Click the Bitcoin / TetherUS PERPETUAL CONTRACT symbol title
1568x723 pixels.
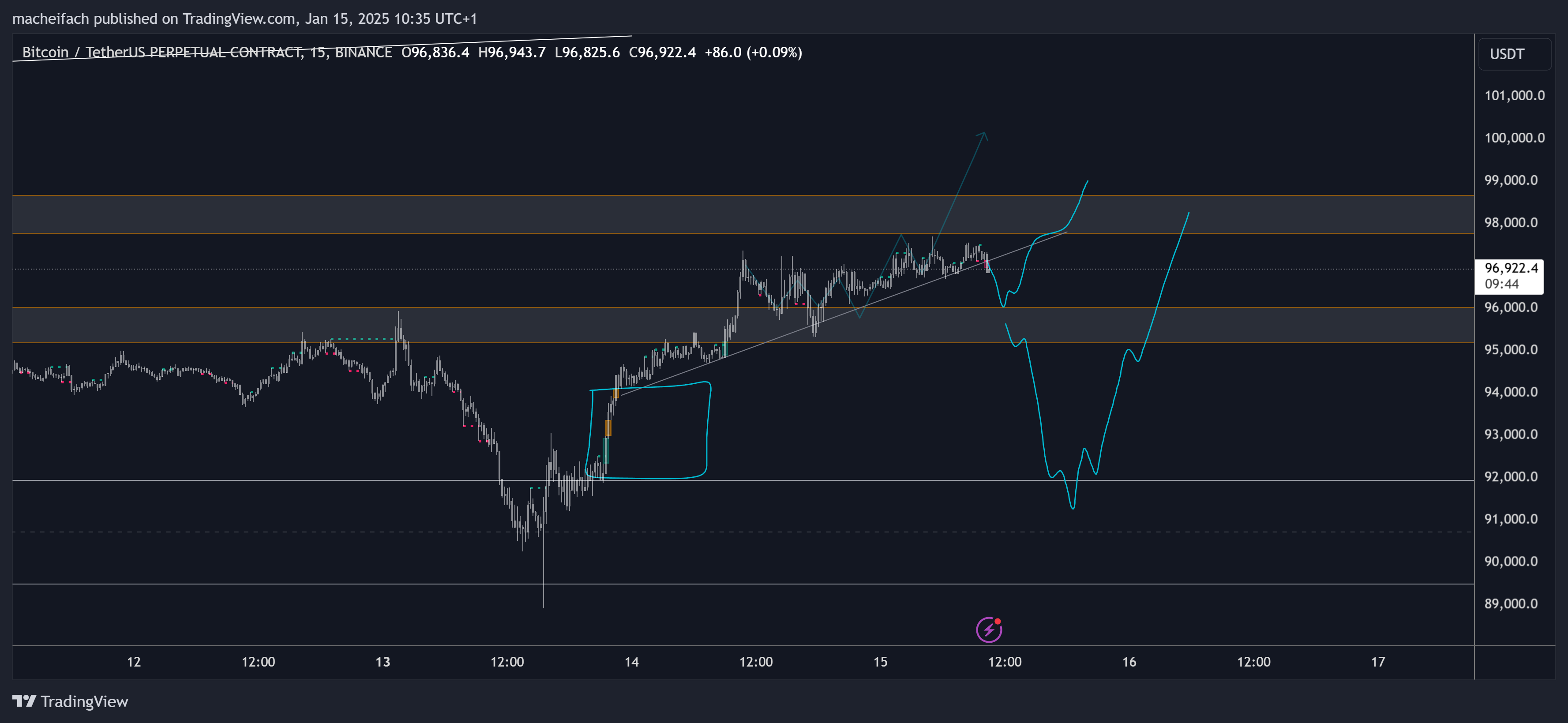[x=161, y=52]
